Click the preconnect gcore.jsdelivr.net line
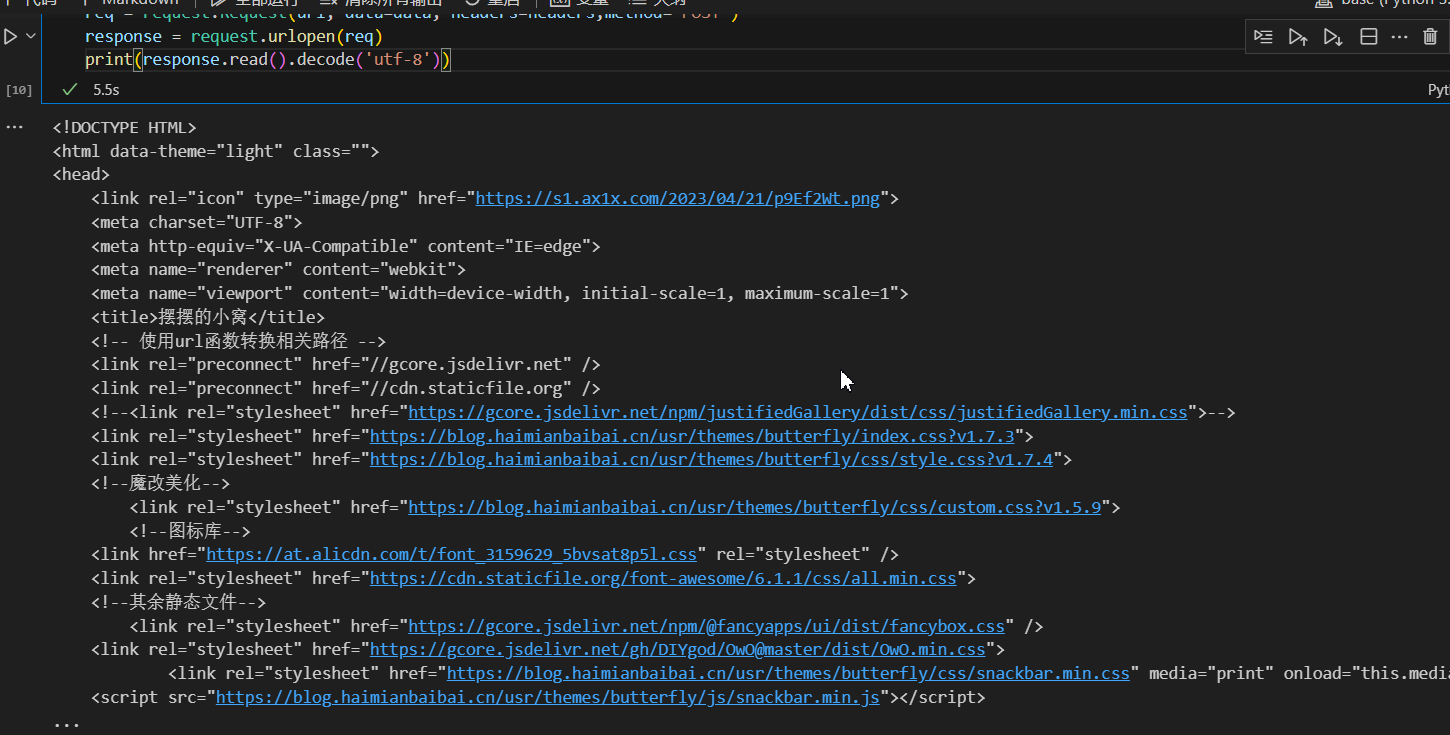 (x=345, y=365)
